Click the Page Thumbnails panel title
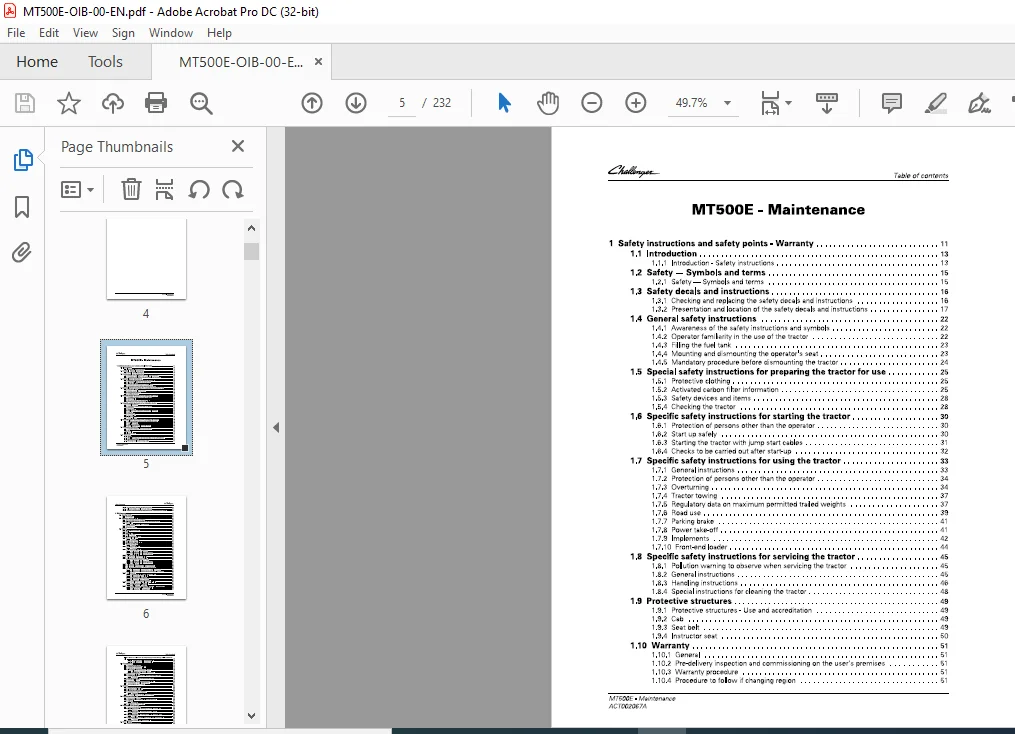 117,147
